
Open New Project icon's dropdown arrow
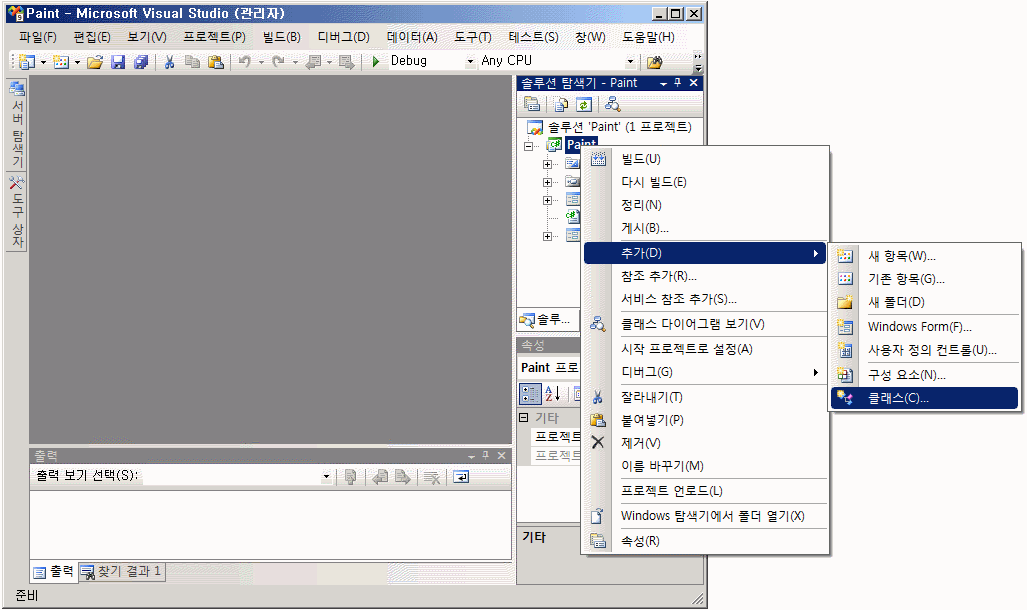43,62
